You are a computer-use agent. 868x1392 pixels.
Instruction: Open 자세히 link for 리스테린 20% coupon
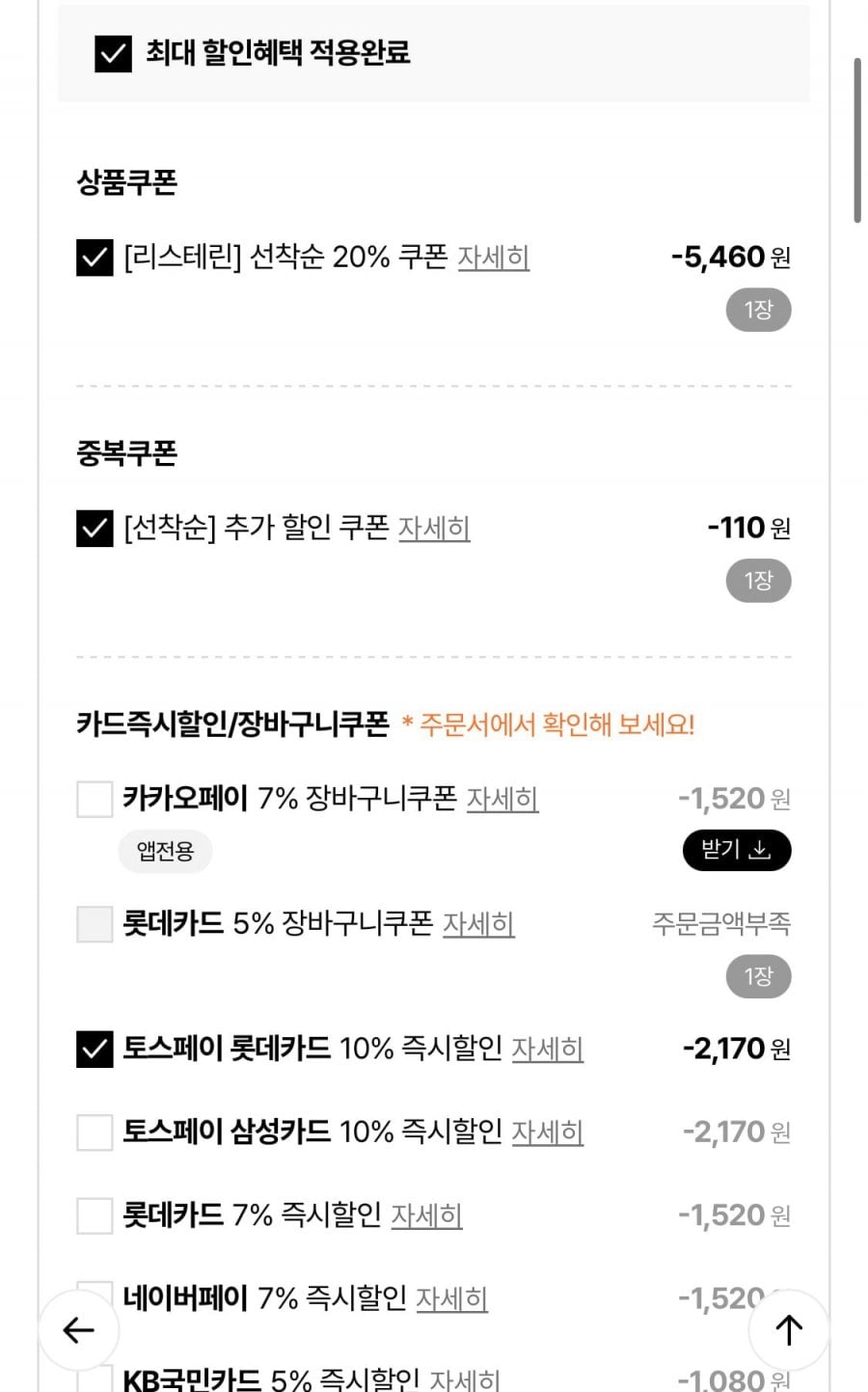(493, 258)
